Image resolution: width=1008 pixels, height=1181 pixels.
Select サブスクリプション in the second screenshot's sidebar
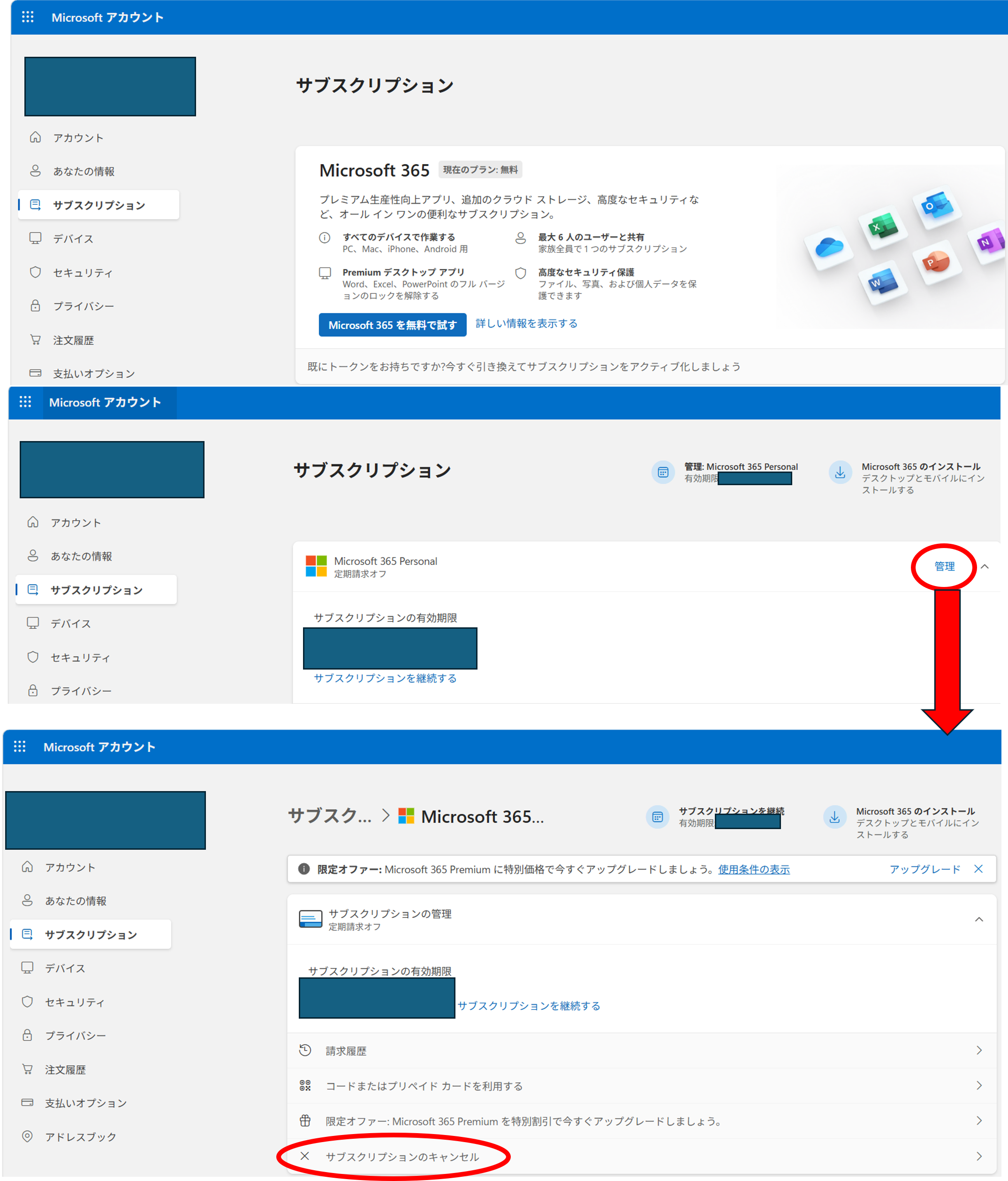(96, 590)
